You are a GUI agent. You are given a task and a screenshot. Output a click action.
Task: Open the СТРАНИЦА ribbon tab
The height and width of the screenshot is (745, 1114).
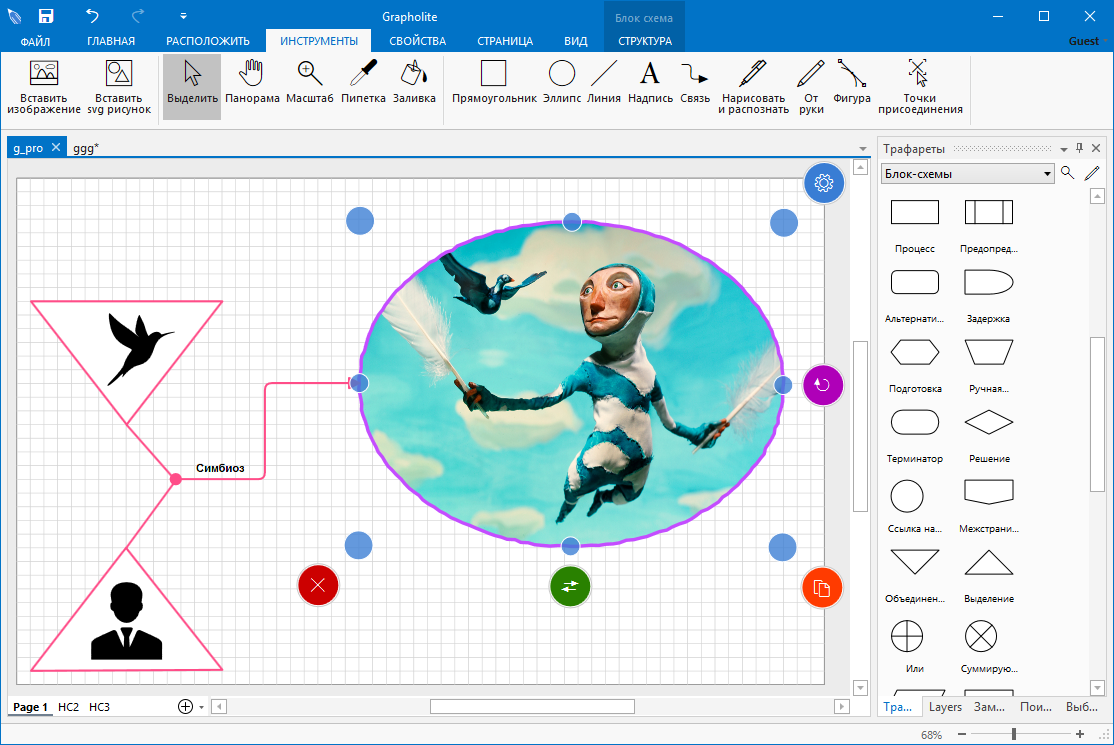(x=505, y=41)
